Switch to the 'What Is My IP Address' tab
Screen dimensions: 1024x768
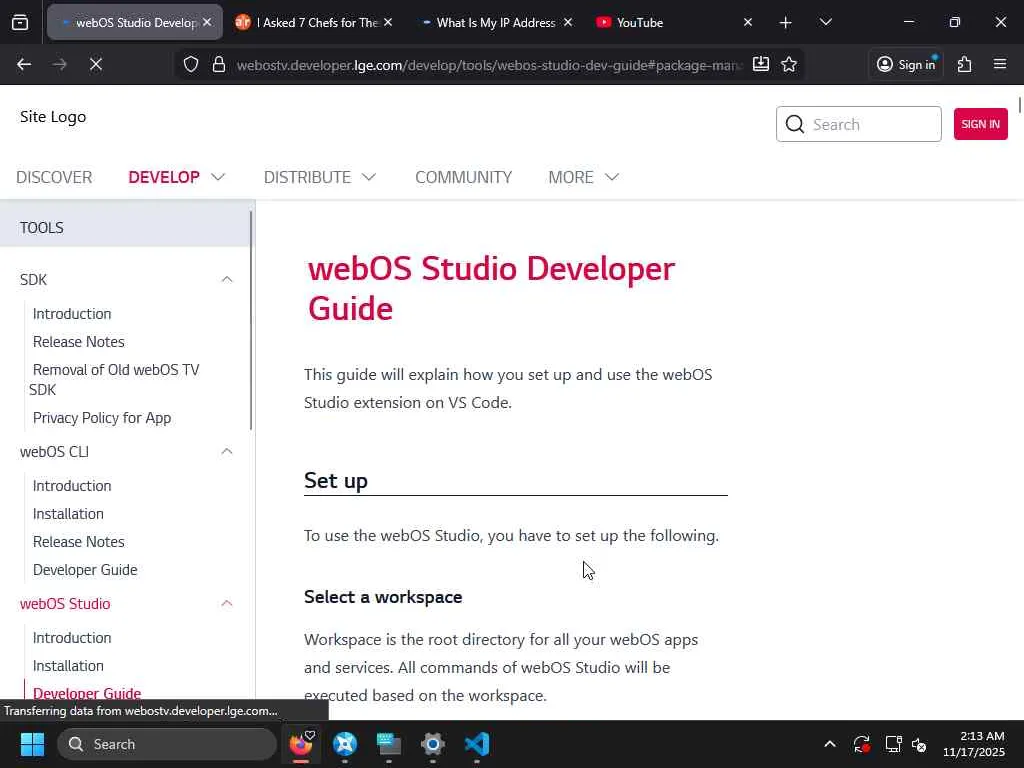(x=495, y=22)
